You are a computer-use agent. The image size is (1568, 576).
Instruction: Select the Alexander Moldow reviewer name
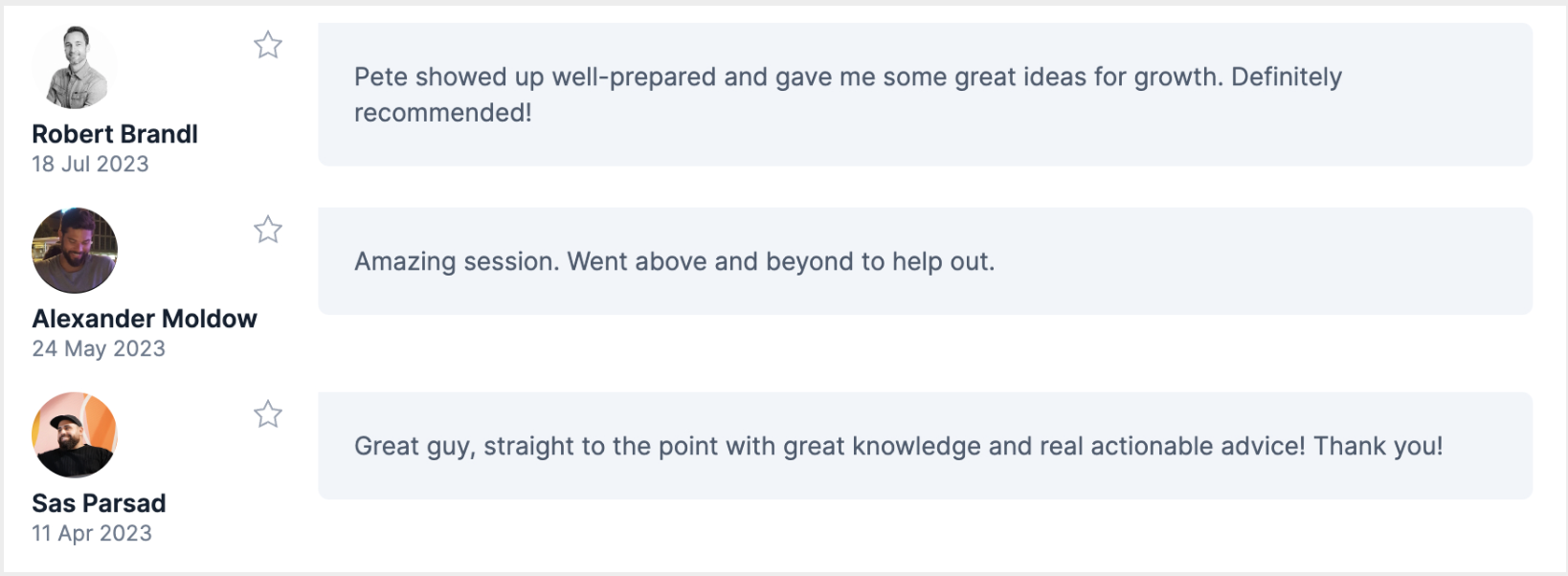tap(145, 319)
